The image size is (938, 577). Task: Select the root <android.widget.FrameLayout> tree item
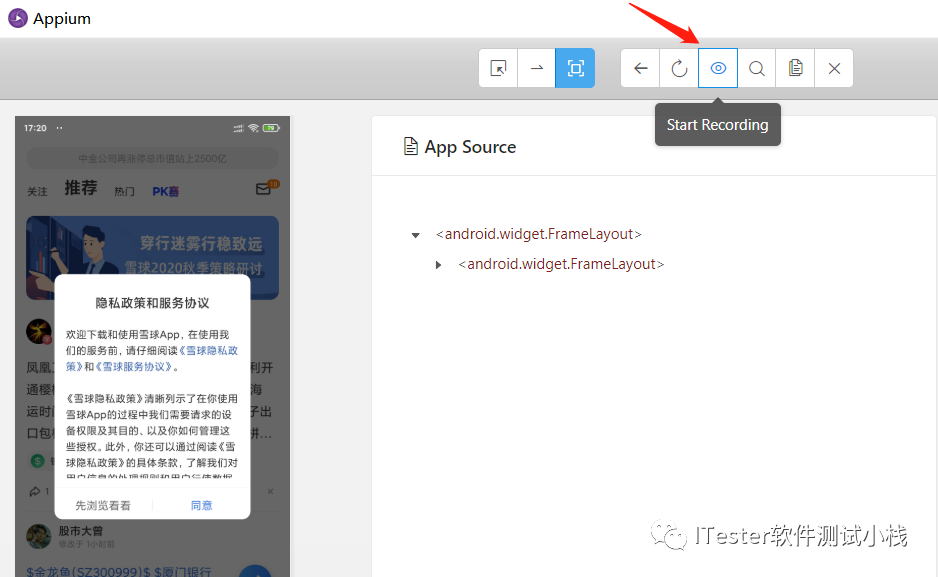click(538, 234)
